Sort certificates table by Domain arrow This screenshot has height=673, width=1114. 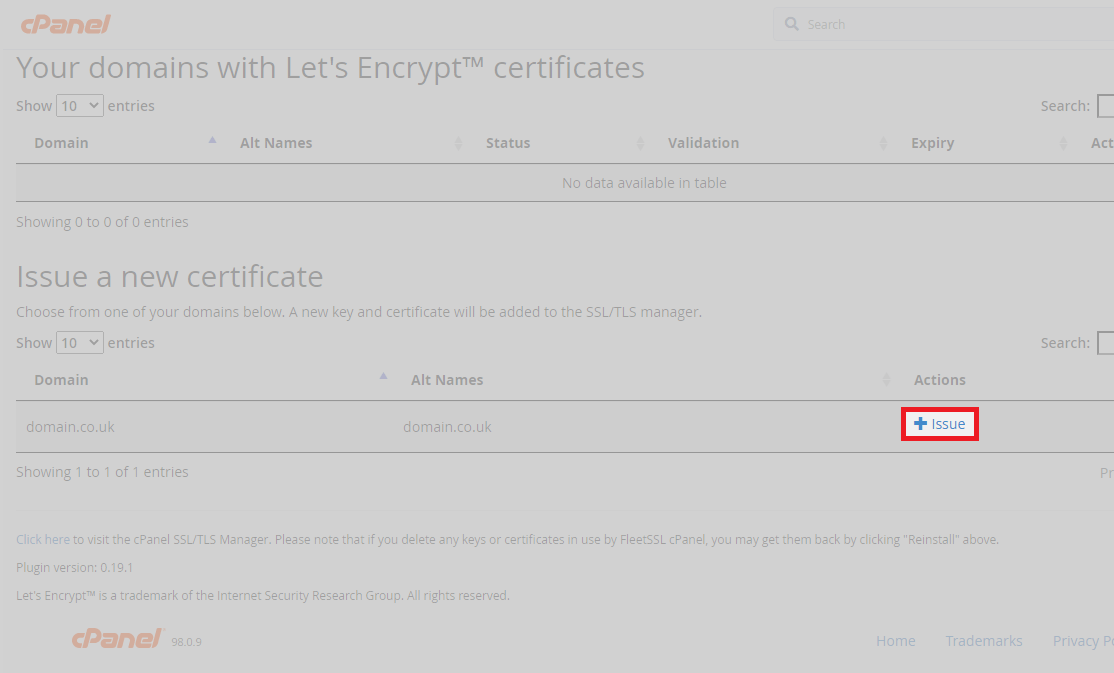click(212, 141)
